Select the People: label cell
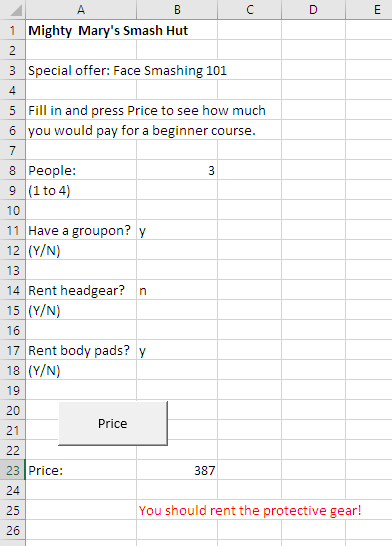This screenshot has height=546, width=392. (81, 170)
